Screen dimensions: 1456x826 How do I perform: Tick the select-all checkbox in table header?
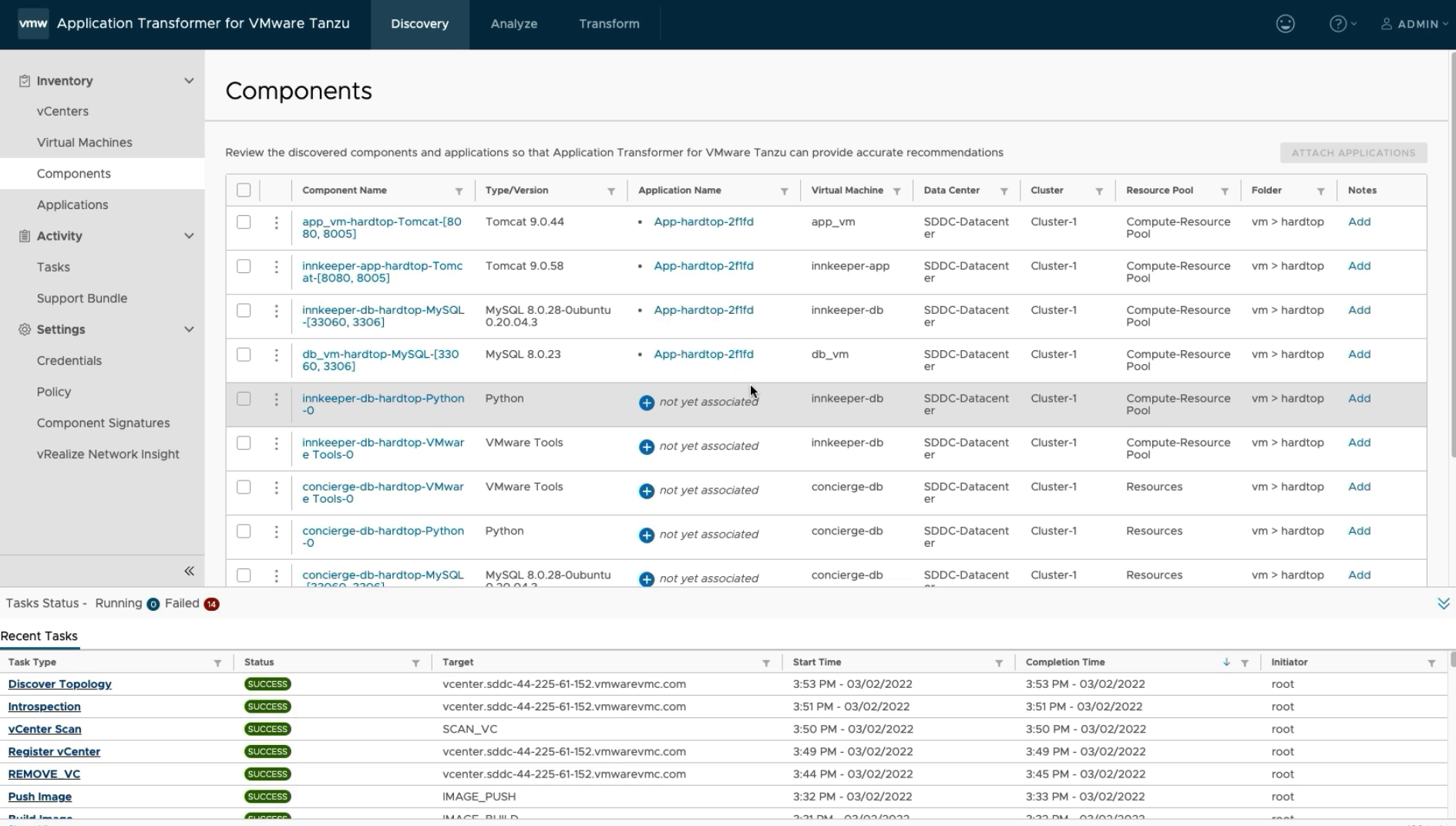pyautogui.click(x=244, y=190)
